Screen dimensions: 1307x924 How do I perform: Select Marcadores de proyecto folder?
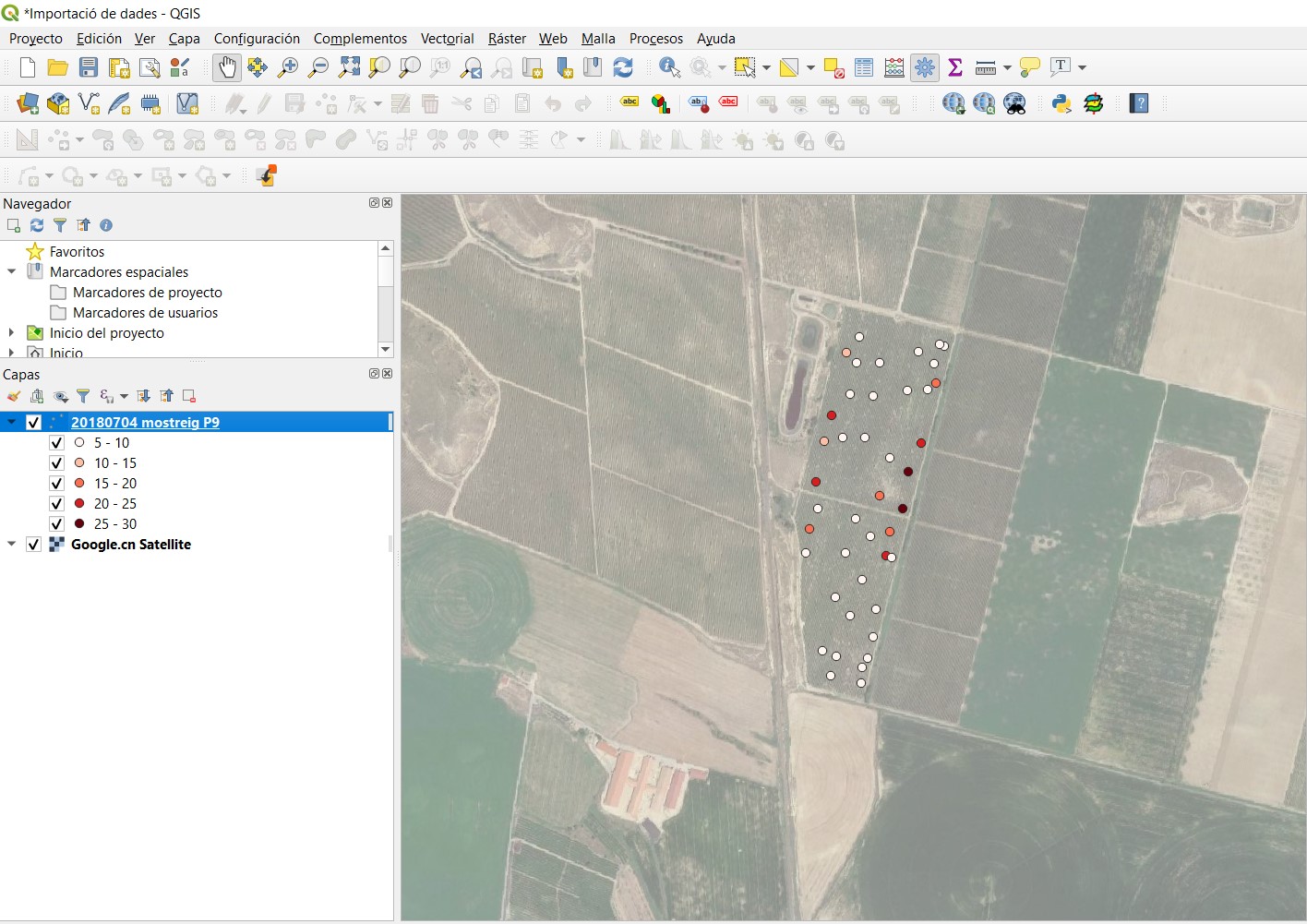click(148, 292)
